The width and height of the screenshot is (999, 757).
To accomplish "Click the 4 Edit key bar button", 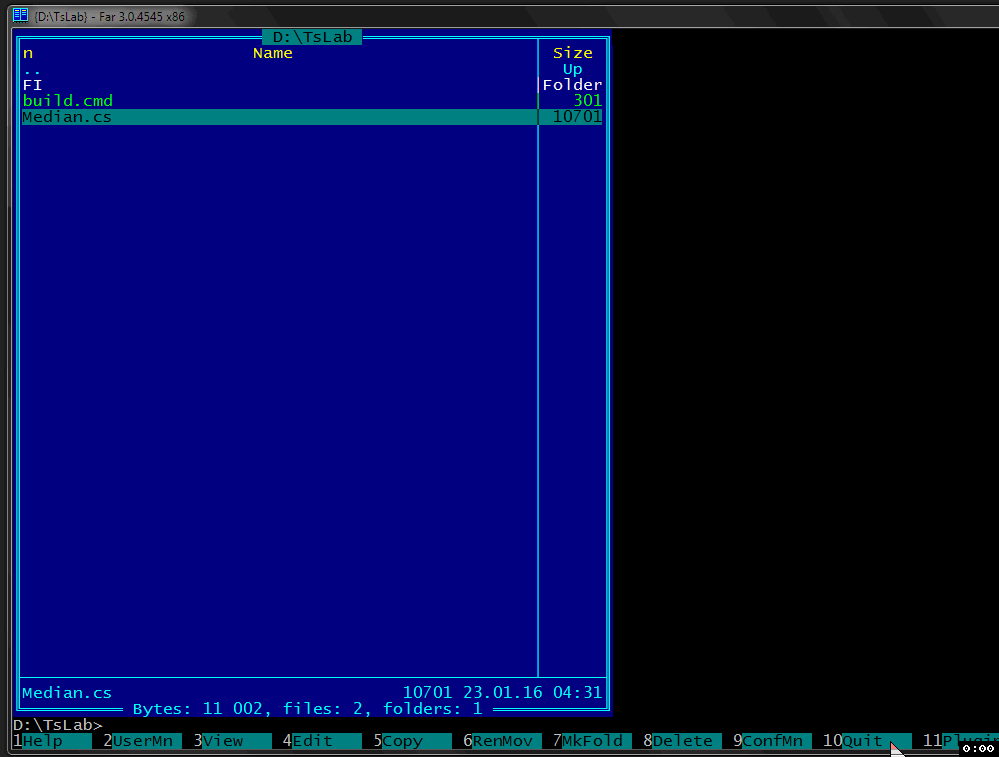I will [x=322, y=741].
